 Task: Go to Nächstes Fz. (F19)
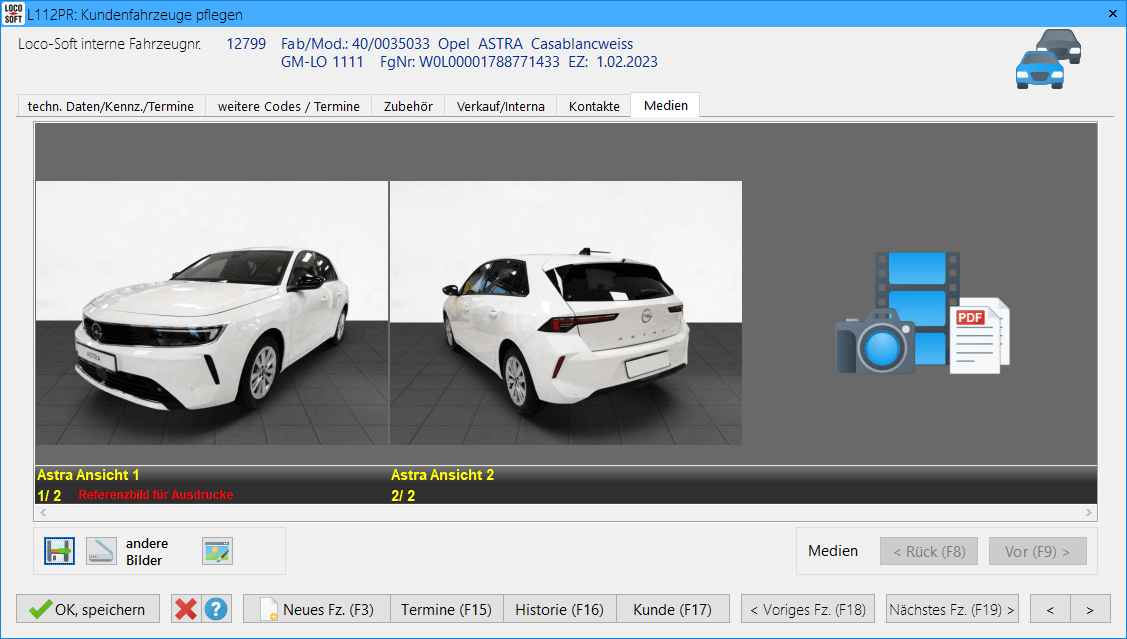[x=951, y=609]
